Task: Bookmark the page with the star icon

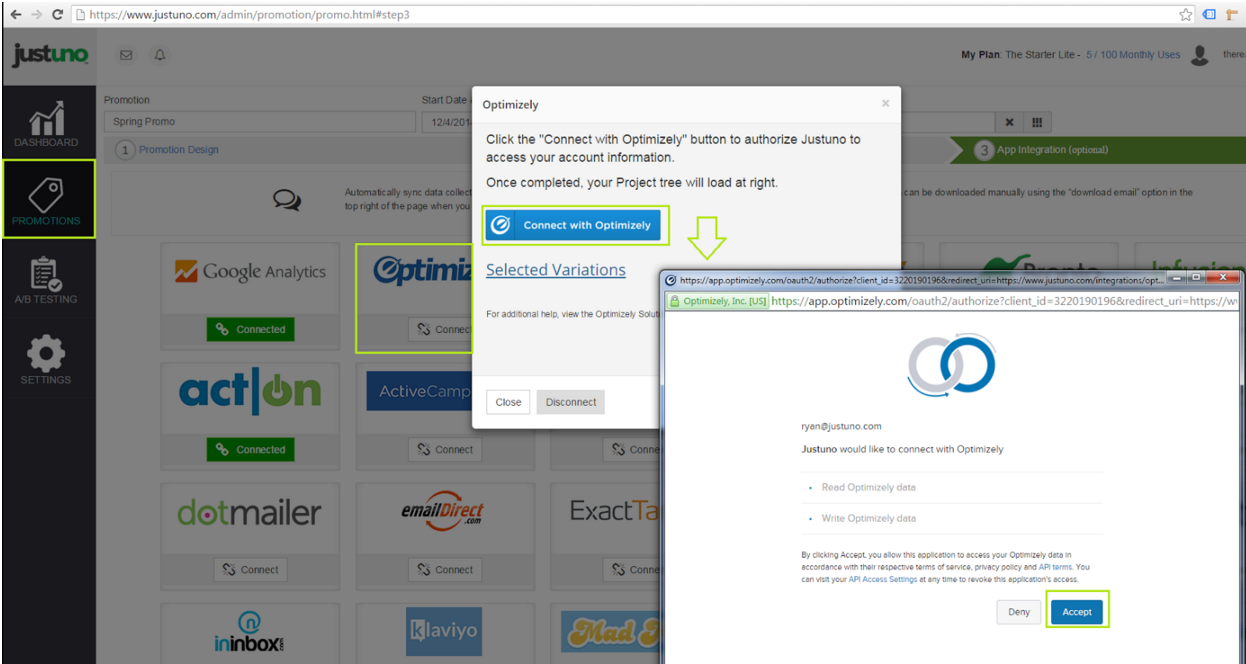Action: 1184,14
